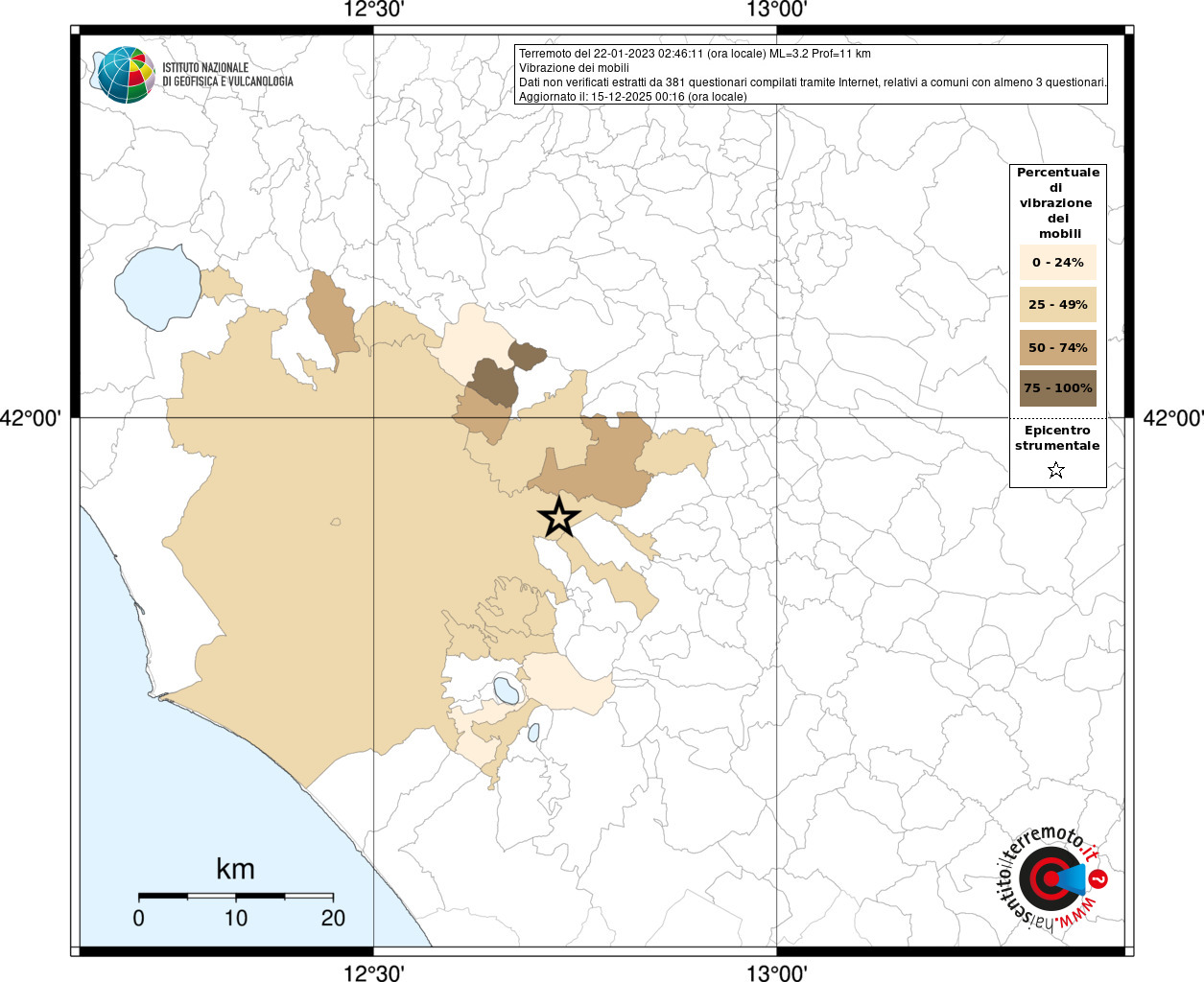Click the bottom 13°00' longitude label
The width and height of the screenshot is (1204, 982).
coord(776,972)
